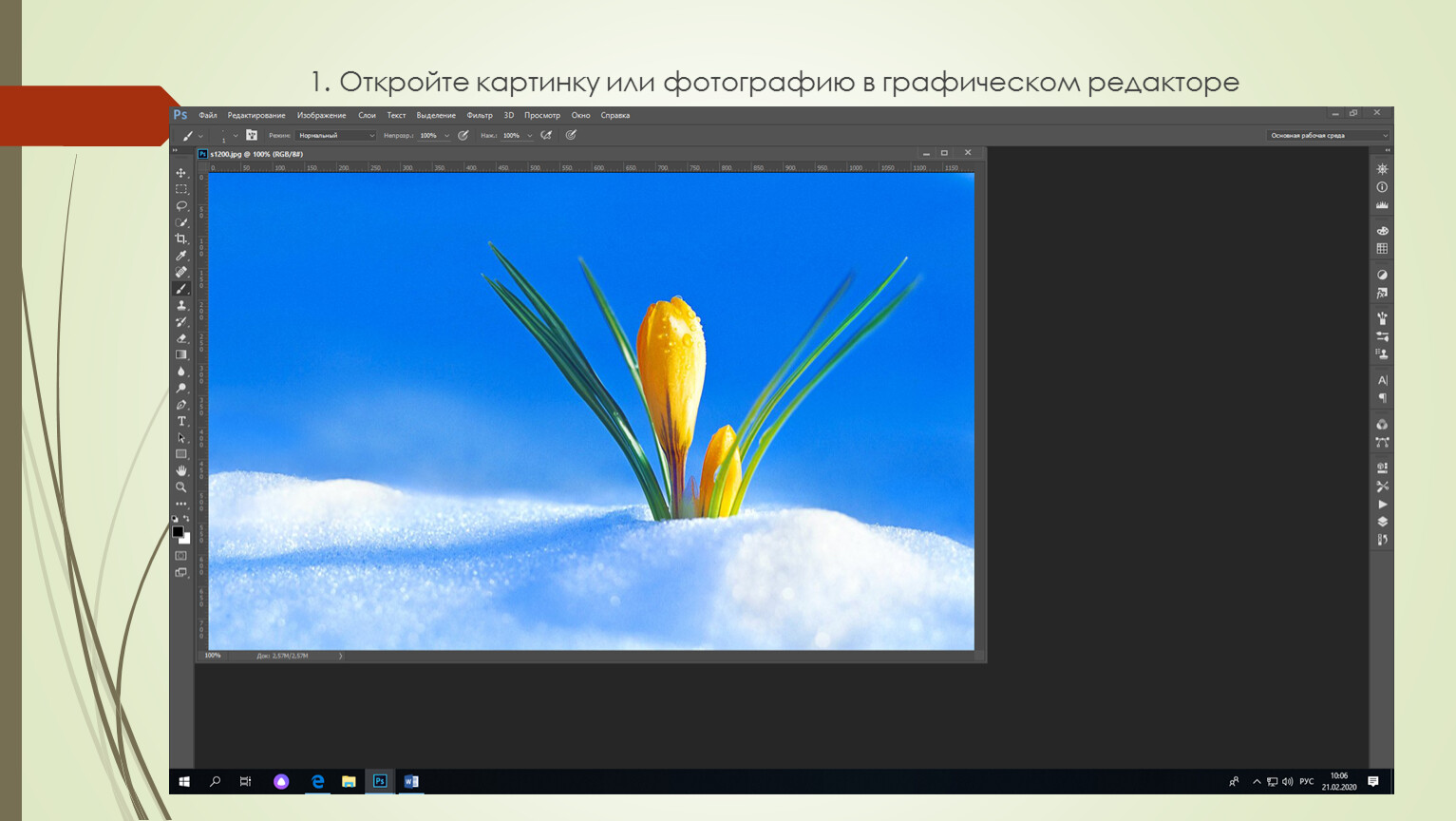Toggle the brush settings panel button
This screenshot has height=821, width=1456.
(252, 135)
